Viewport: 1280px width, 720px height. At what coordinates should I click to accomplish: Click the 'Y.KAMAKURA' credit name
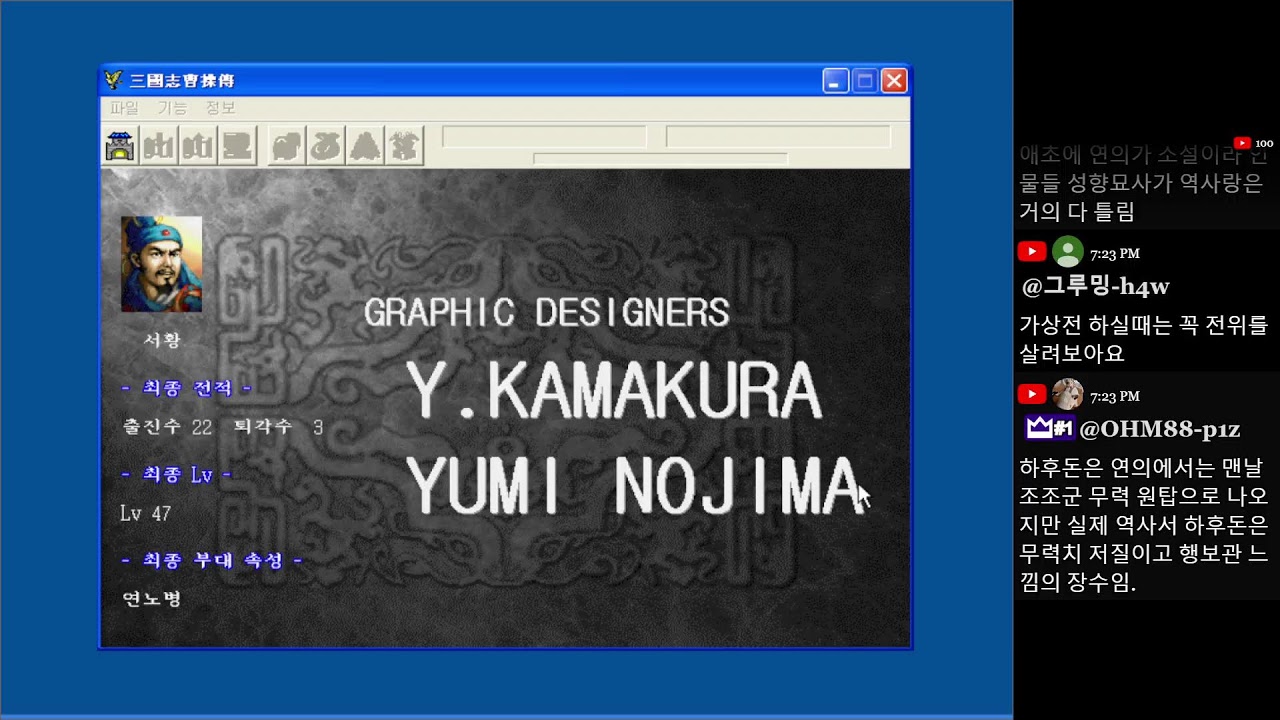coord(614,391)
